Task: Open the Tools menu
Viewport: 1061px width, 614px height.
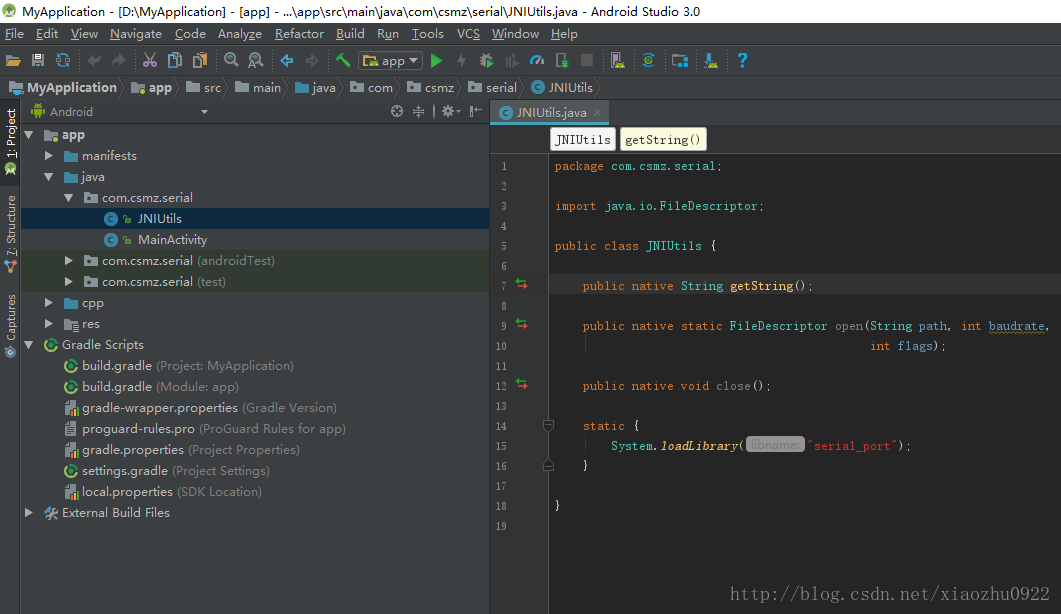Action: 428,34
